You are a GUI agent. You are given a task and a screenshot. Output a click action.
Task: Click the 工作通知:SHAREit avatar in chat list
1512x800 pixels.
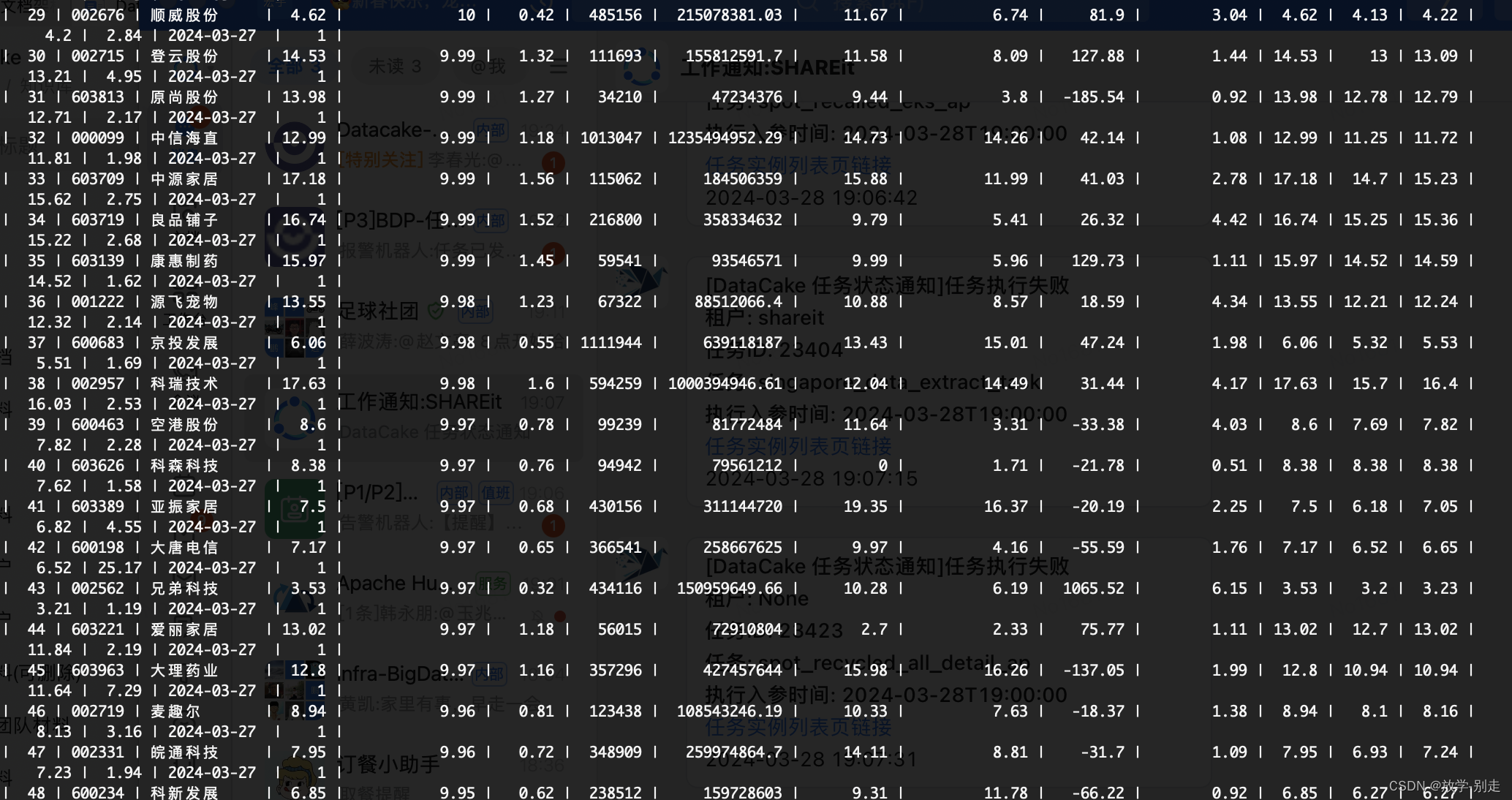[295, 418]
